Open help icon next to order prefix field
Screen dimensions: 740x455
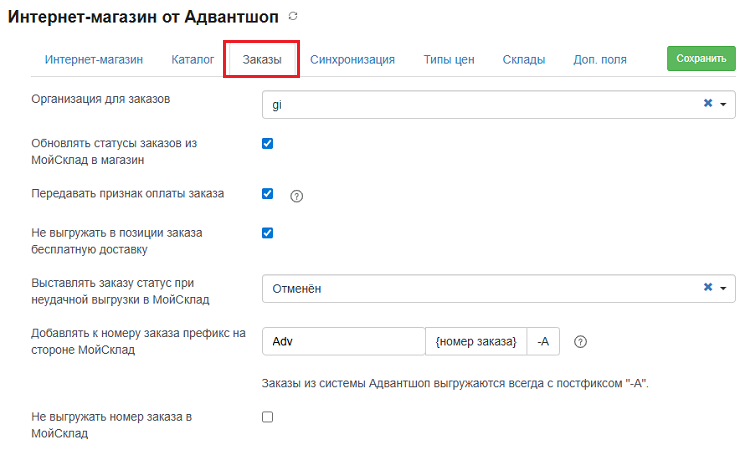coord(580,342)
